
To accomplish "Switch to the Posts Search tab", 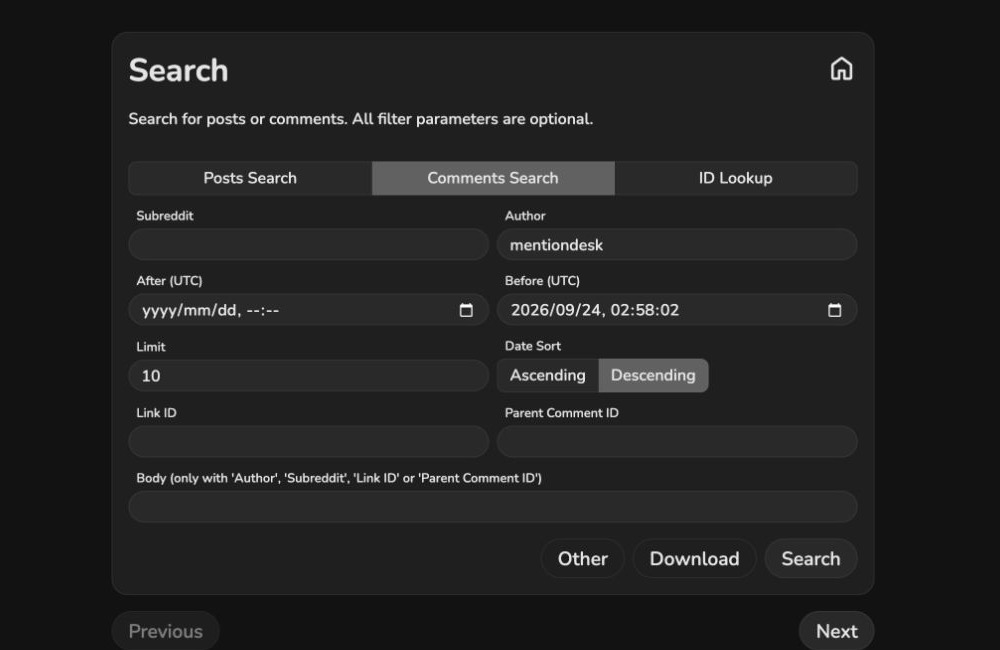I will click(250, 178).
